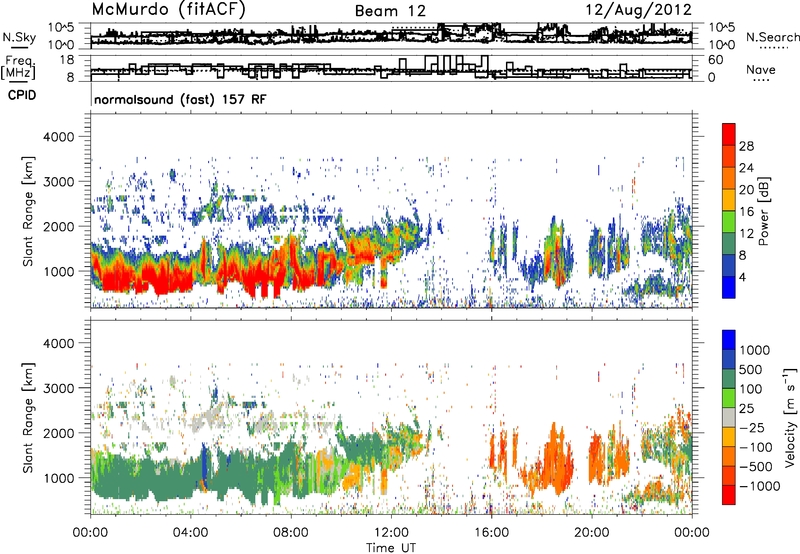Click the 1000 tick of the velocity panel
The height and width of the screenshot is (554, 800).
click(59, 478)
